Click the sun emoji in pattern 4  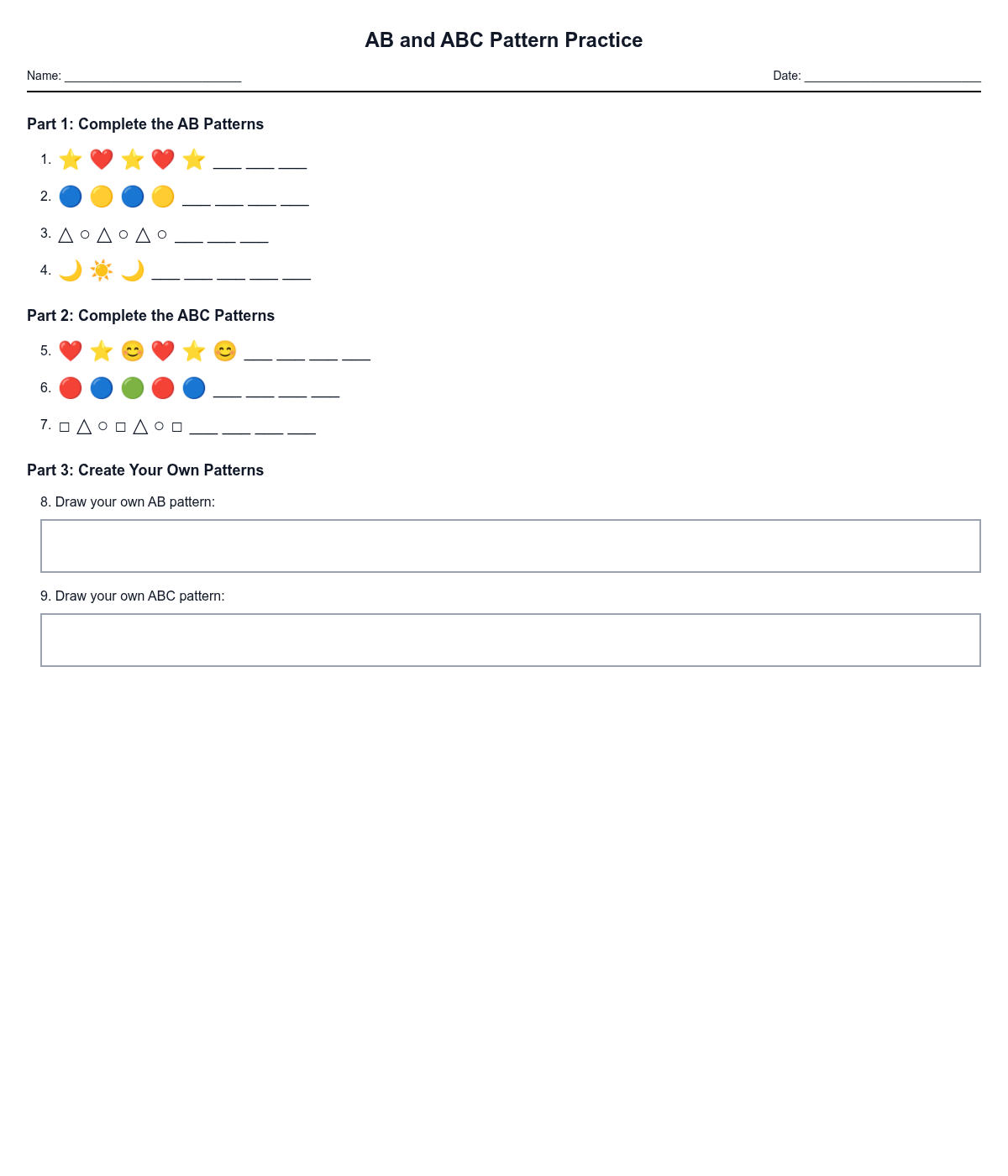pyautogui.click(x=102, y=270)
